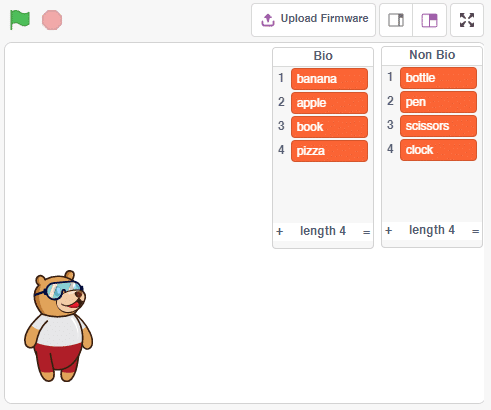Select scissors item in Non Bio list
Screen dimensions: 491x410
[438, 126]
